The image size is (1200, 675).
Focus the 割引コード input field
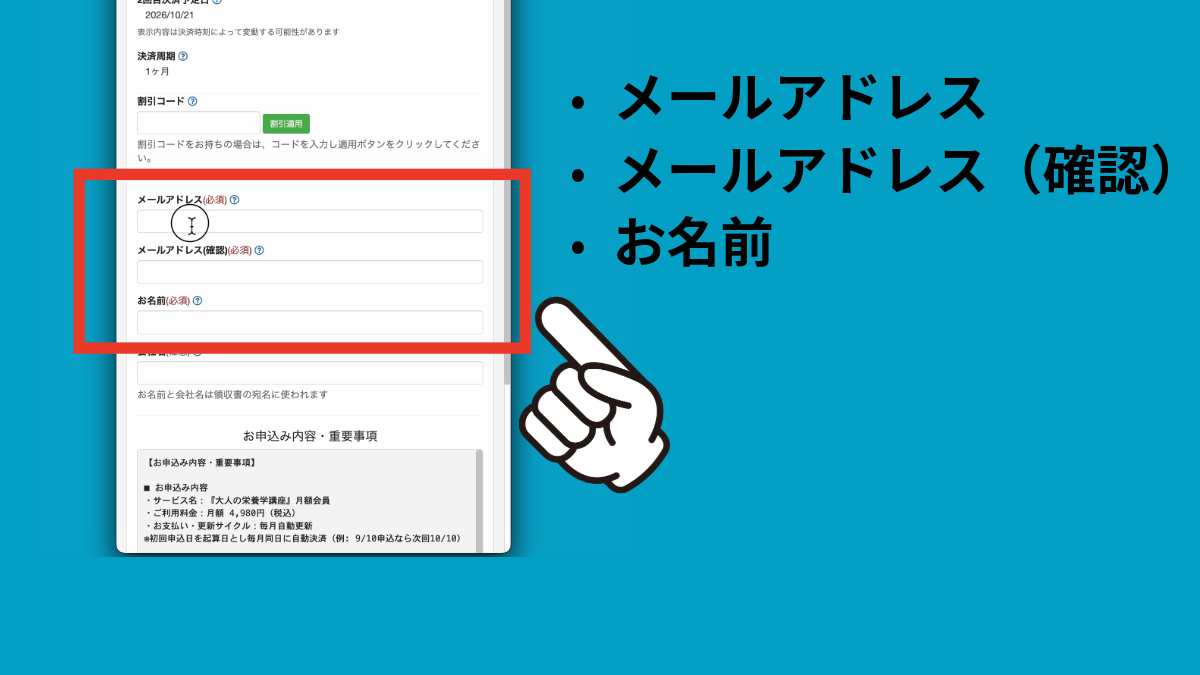coord(198,123)
